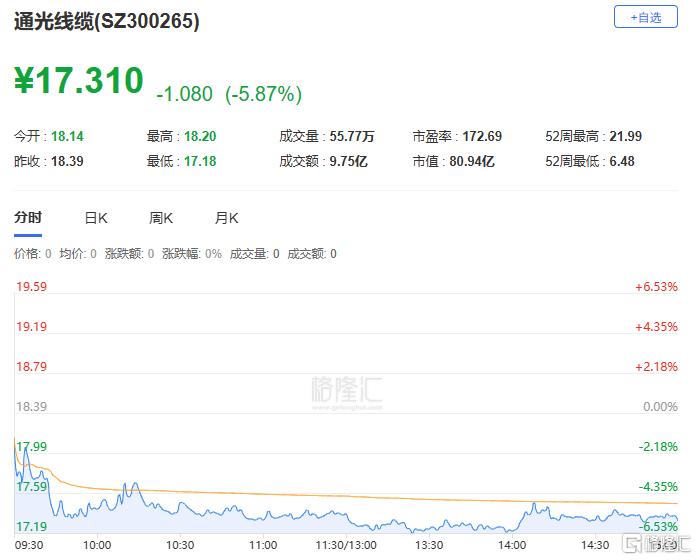
Task: Click the 17.19 price axis label
Action: click(x=32, y=527)
